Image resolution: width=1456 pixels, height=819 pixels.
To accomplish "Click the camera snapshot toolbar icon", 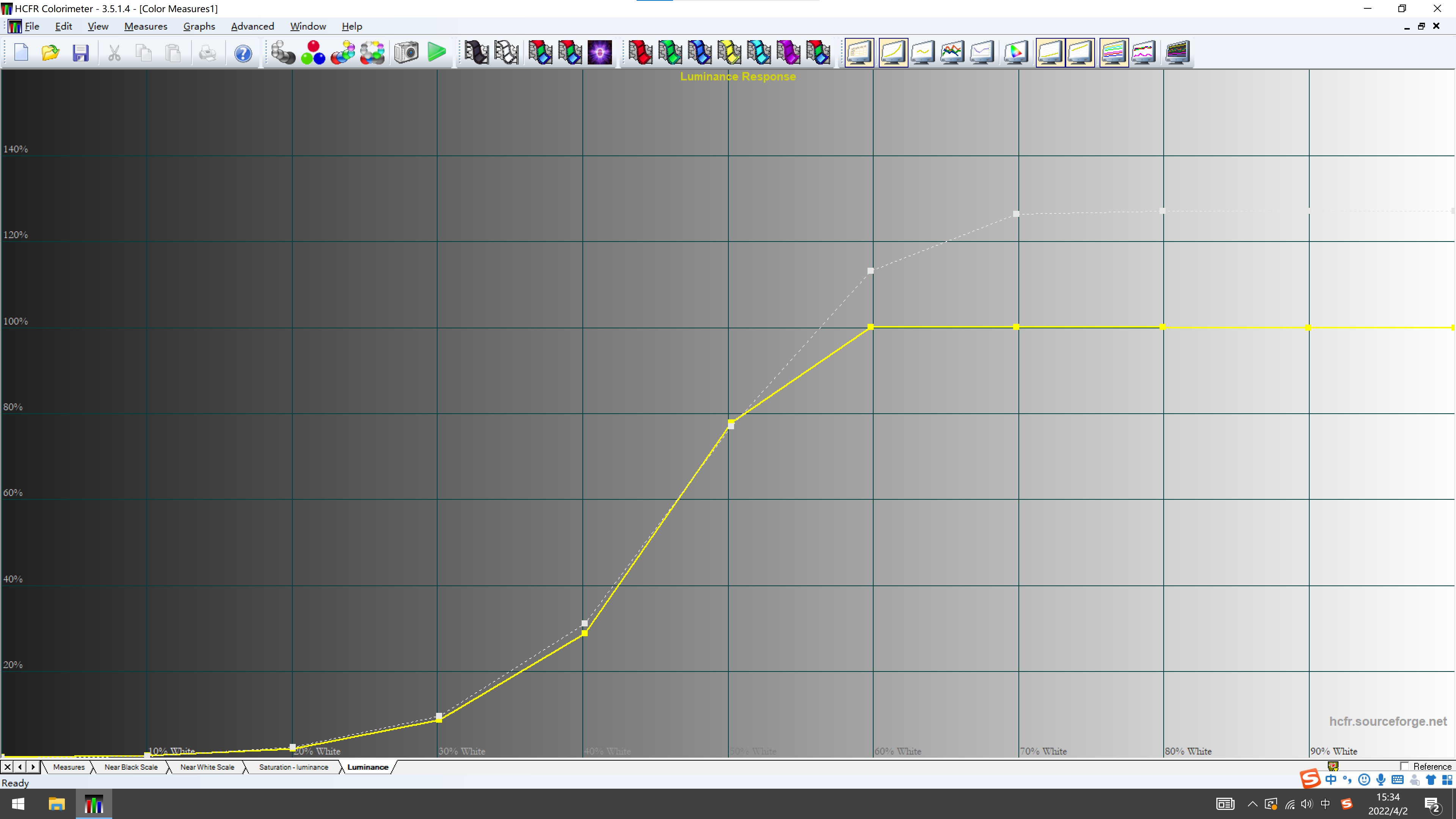I will (x=406, y=53).
